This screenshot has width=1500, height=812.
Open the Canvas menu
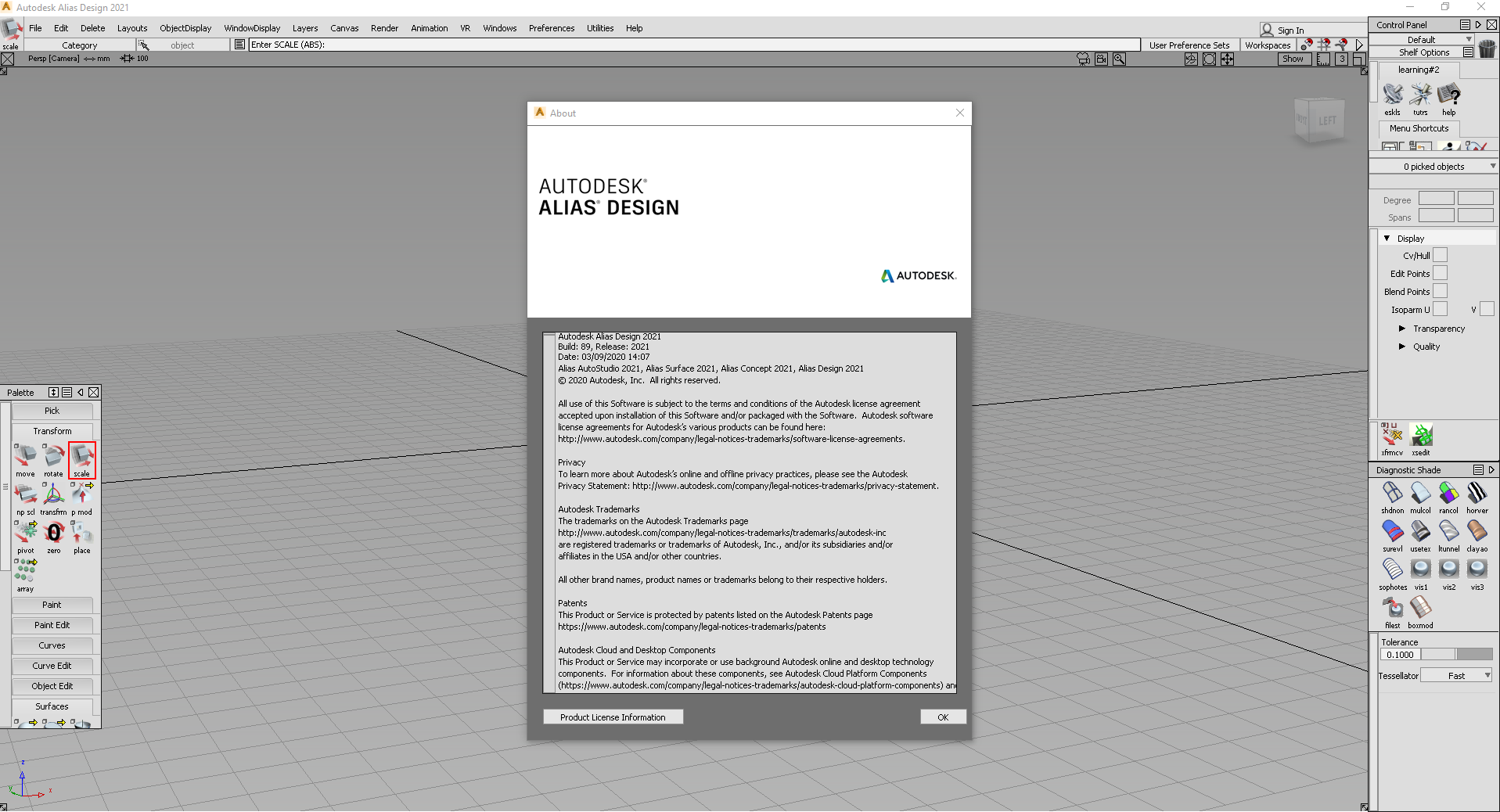click(344, 28)
